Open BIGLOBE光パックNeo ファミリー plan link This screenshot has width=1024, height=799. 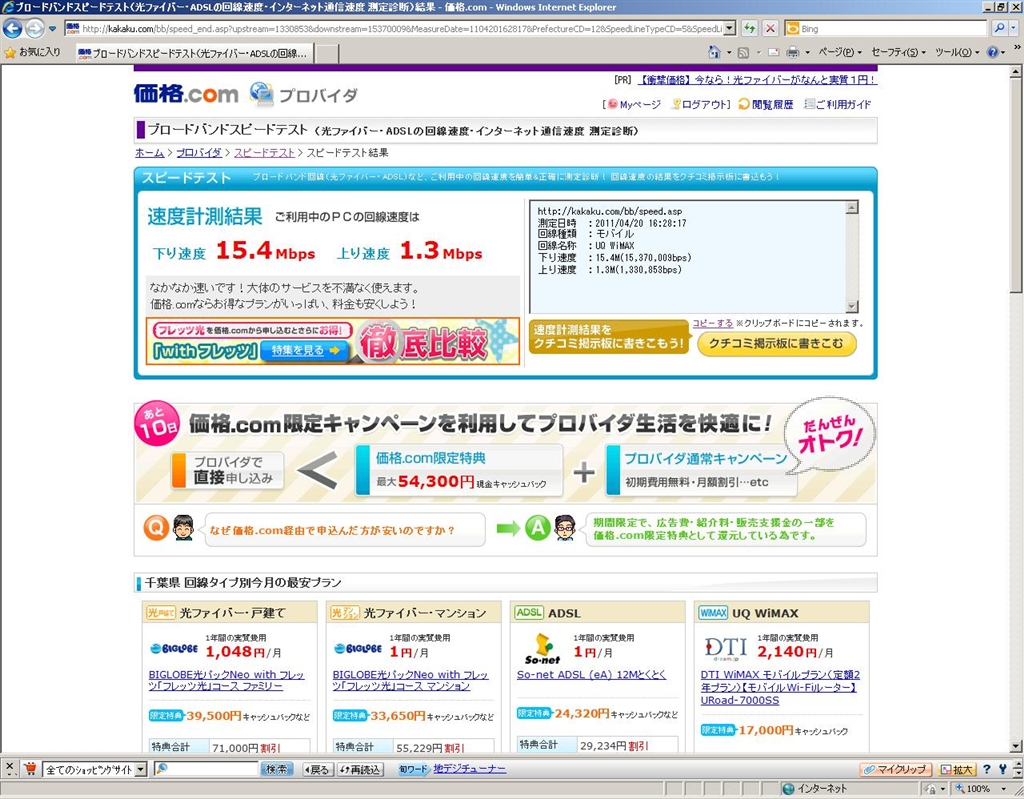227,680
